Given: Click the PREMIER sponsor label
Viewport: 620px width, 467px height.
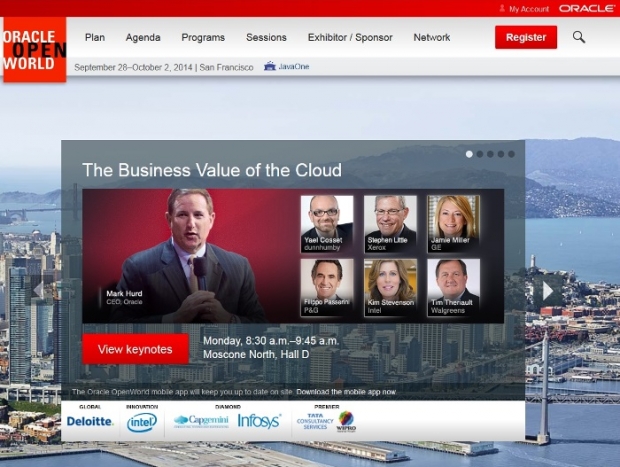Looking at the screenshot, I should pyautogui.click(x=327, y=406).
